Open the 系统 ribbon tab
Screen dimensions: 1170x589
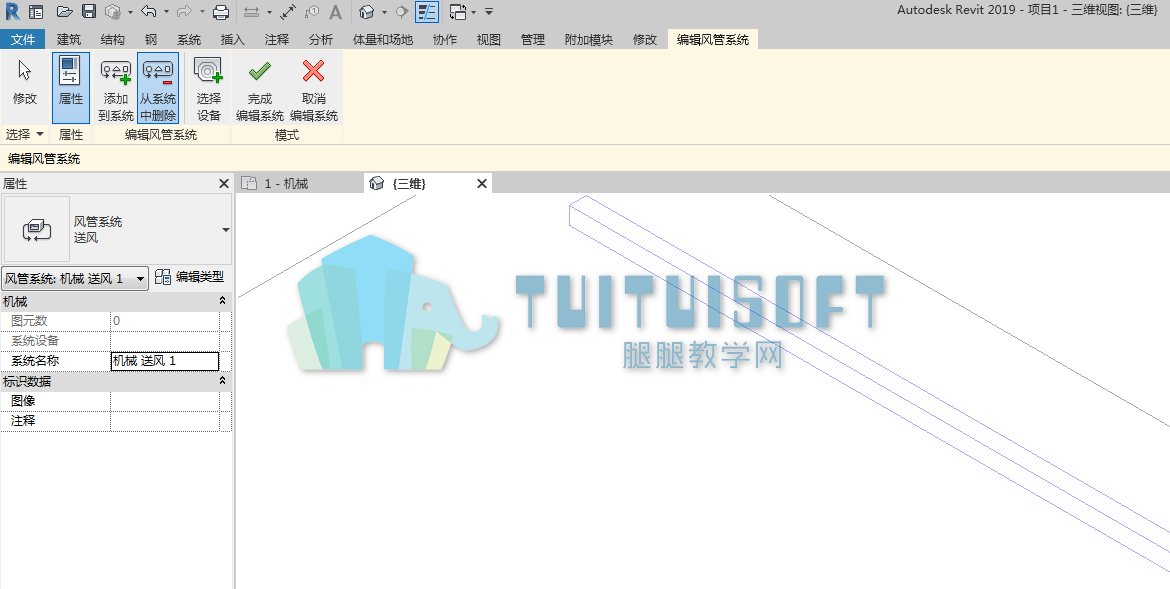pyautogui.click(x=189, y=40)
